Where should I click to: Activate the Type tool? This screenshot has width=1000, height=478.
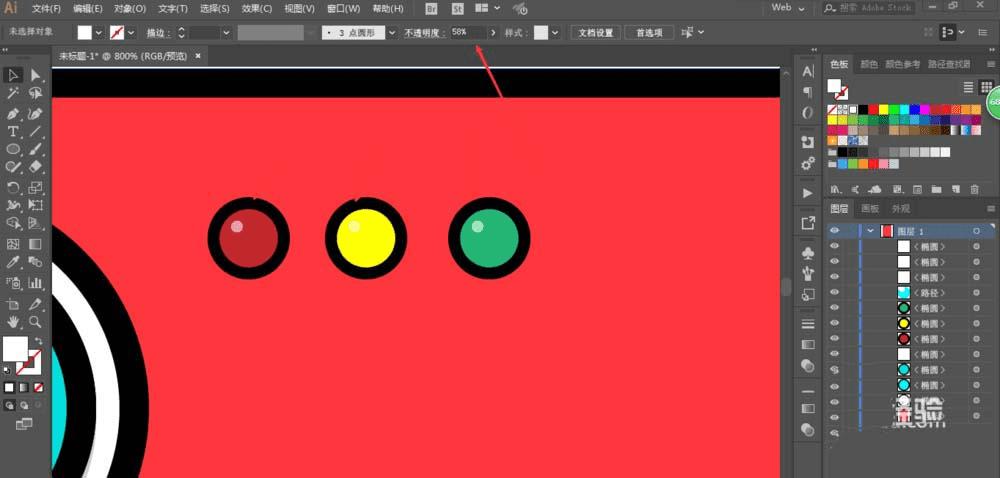[x=13, y=132]
